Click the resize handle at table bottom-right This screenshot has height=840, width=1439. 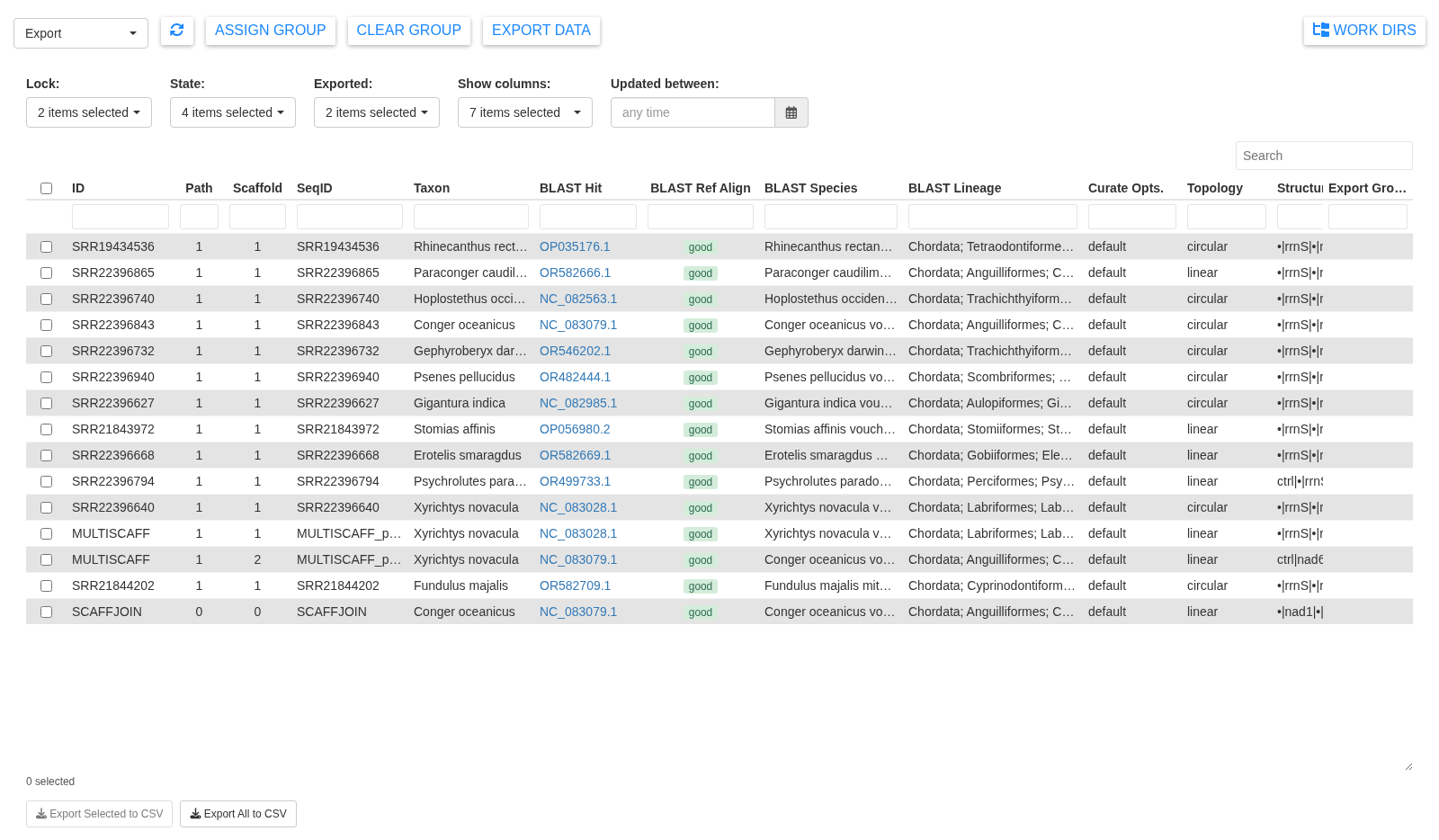[x=1408, y=765]
